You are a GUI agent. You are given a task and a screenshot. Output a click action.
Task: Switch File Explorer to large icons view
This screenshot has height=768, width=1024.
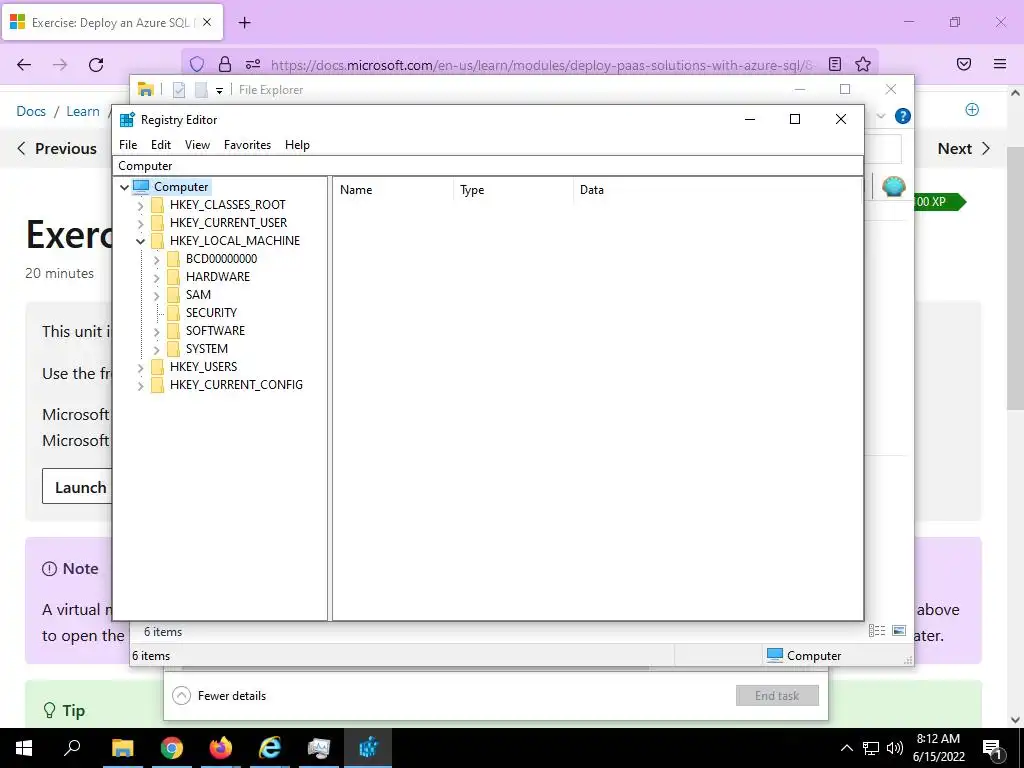899,630
